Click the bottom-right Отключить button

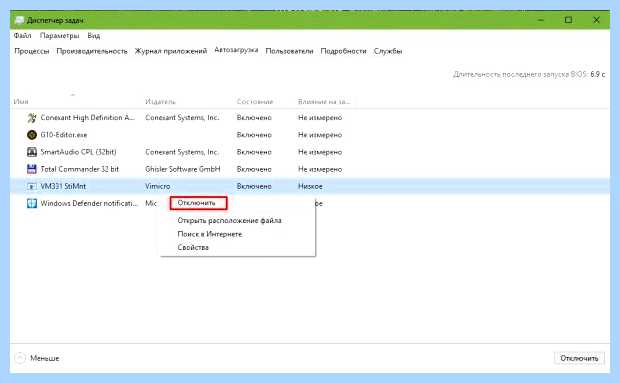(x=579, y=358)
